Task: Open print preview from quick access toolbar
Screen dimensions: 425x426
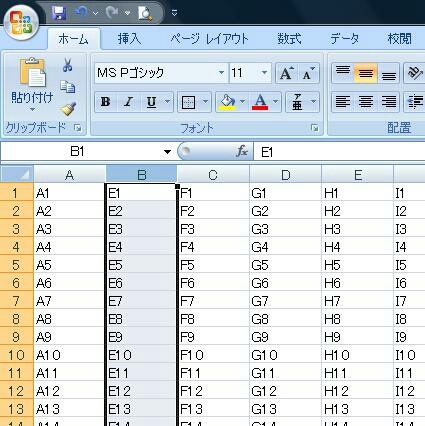Action: click(146, 14)
